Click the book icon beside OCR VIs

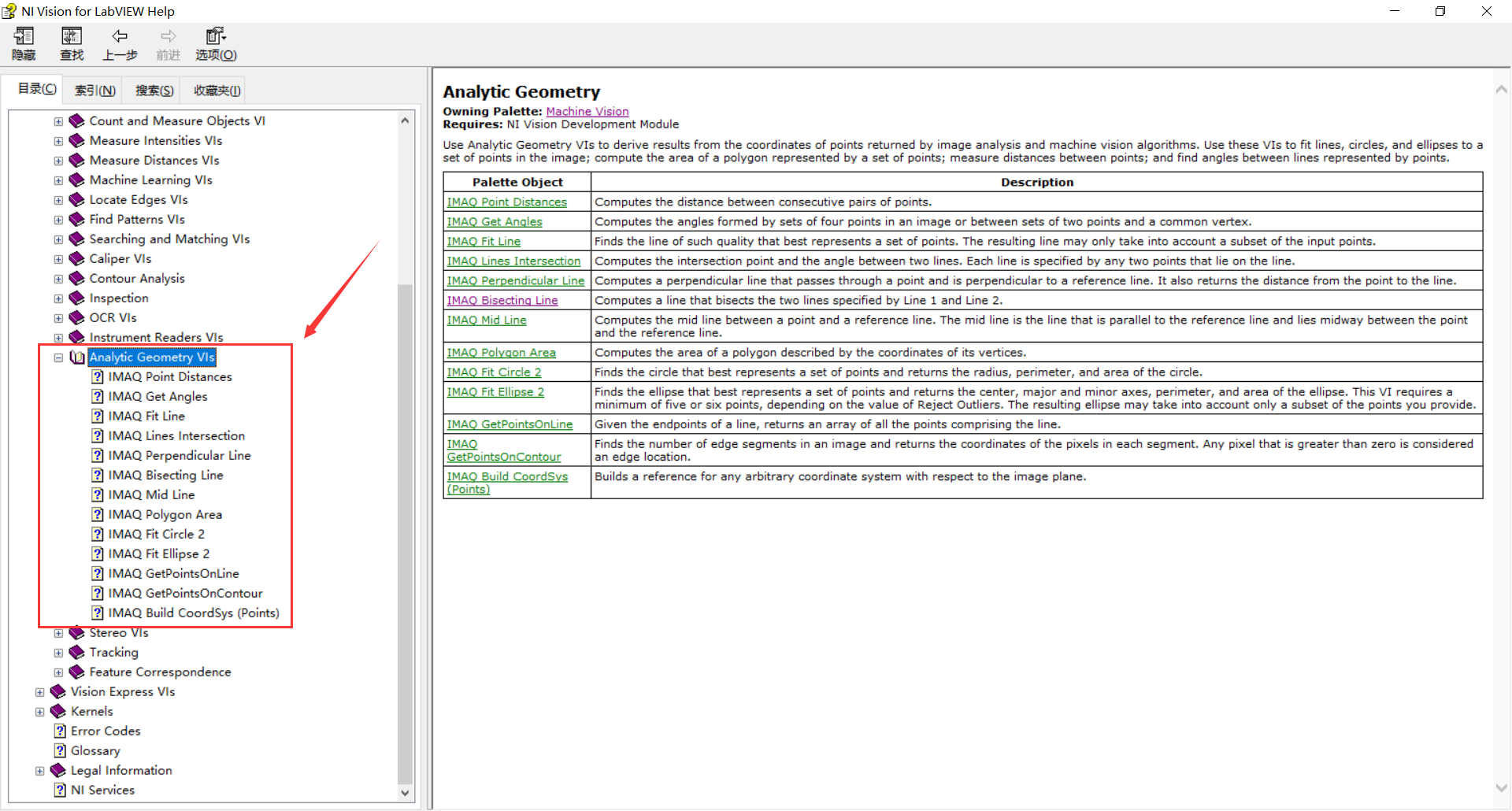click(76, 317)
